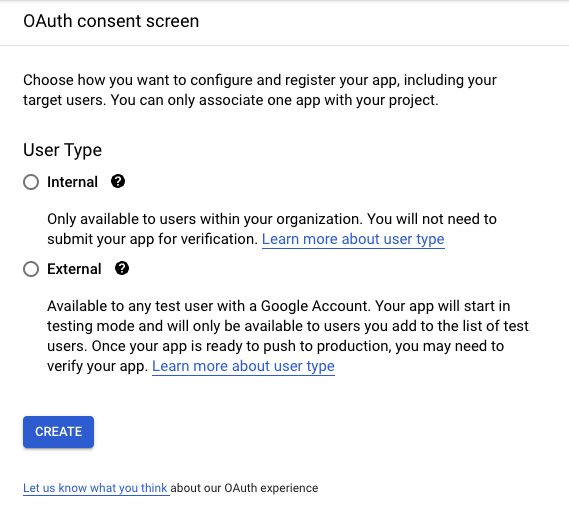This screenshot has width=569, height=511.
Task: Click the 'Available to any test user' description
Action: pyautogui.click(x=288, y=336)
